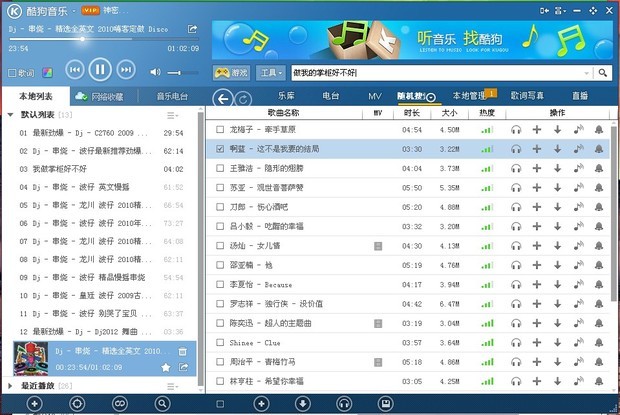Check the box for 李夏怡 - Because
620x415 pixels.
[x=220, y=285]
